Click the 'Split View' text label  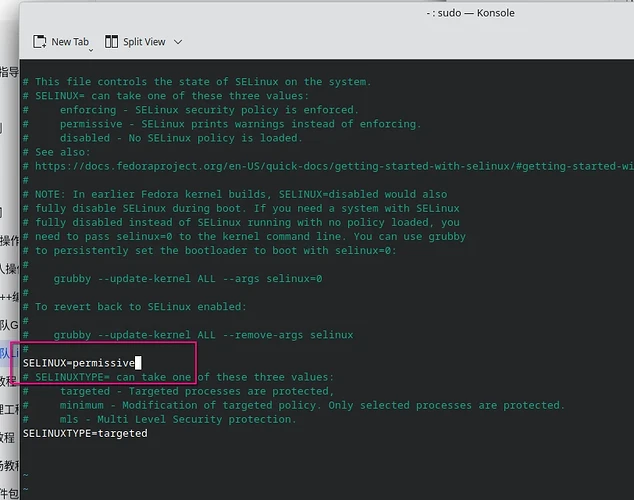pyautogui.click(x=144, y=42)
